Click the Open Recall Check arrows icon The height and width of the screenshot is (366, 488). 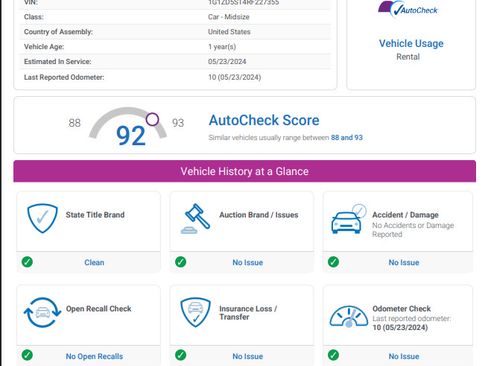(42, 313)
